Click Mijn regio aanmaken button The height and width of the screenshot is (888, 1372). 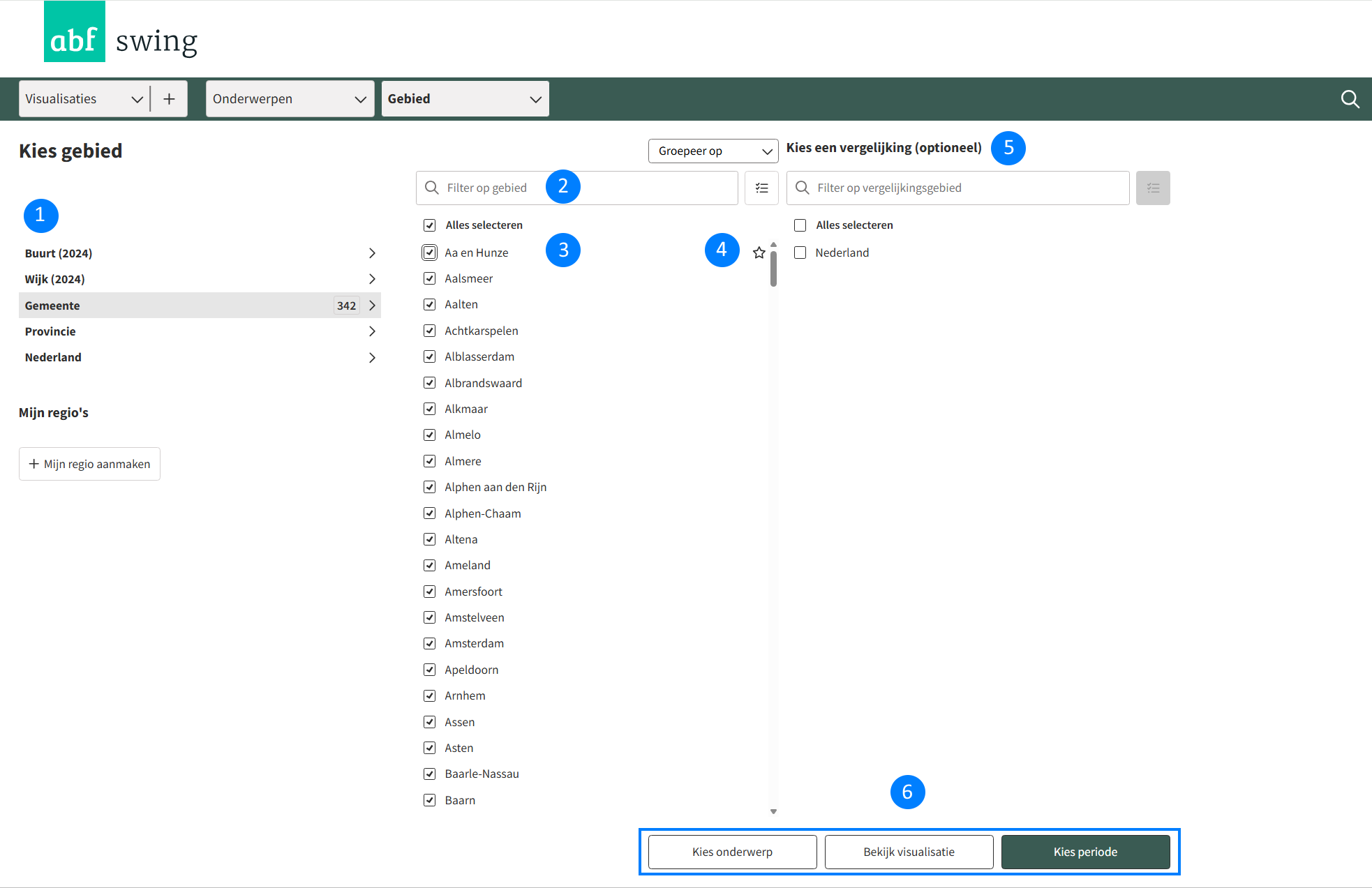[x=89, y=464]
